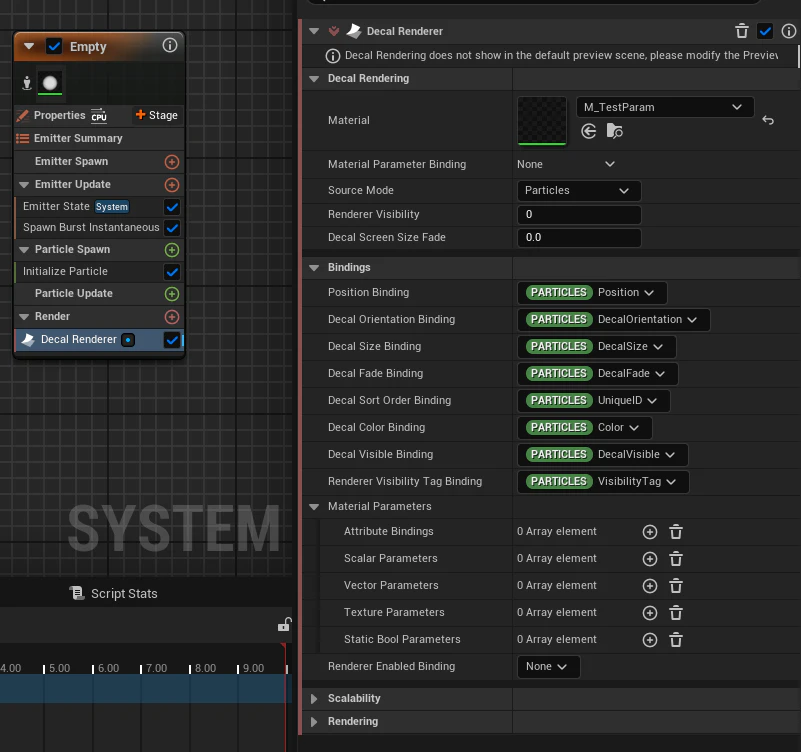The width and height of the screenshot is (801, 752).
Task: Disable the Spawn Burst Instantaneous module checkbox
Action: click(x=172, y=228)
